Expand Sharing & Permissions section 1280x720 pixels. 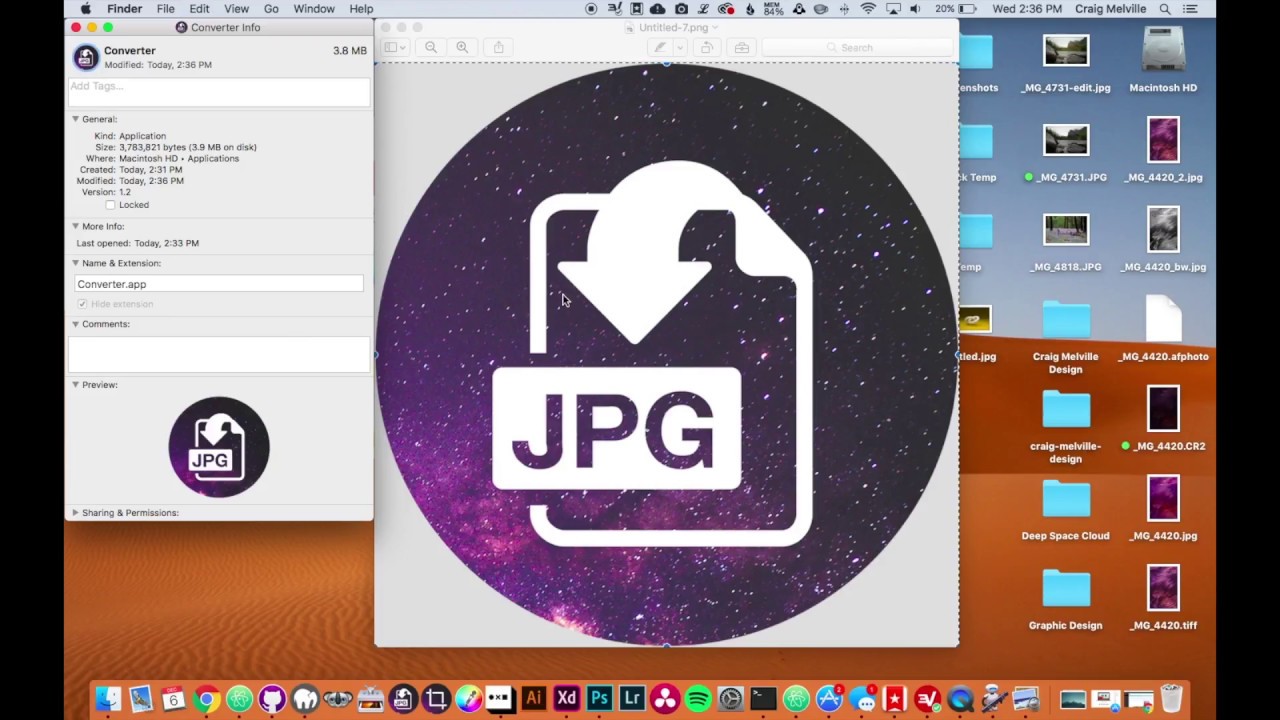click(75, 513)
